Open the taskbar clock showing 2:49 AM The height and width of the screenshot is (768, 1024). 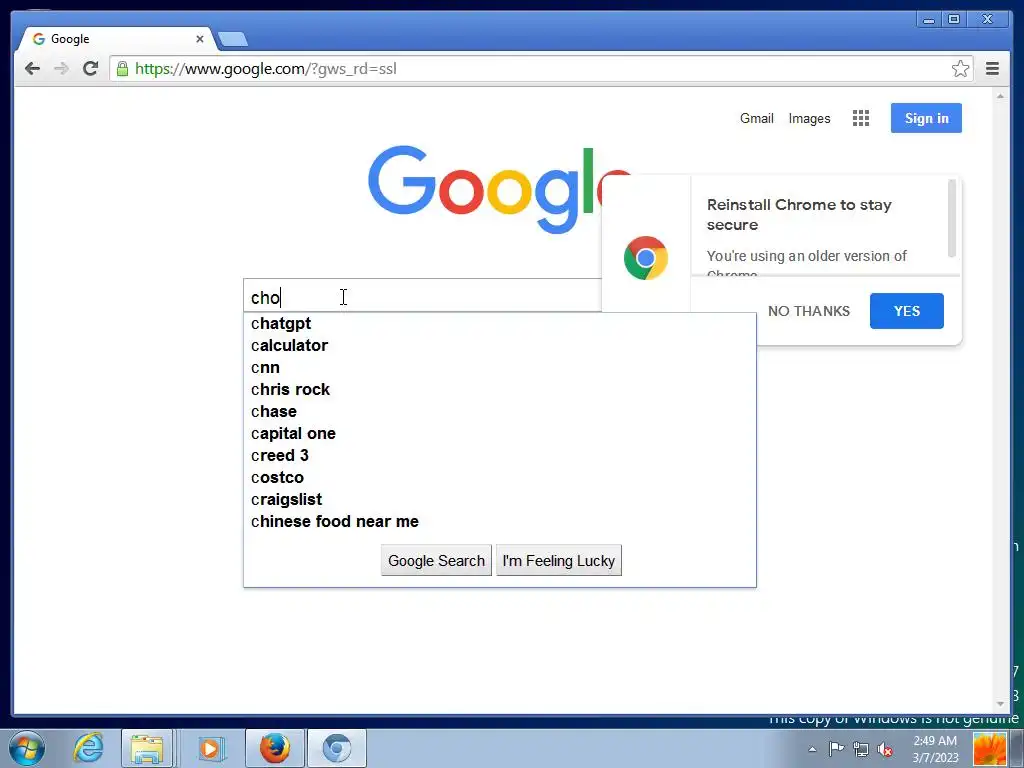point(935,749)
